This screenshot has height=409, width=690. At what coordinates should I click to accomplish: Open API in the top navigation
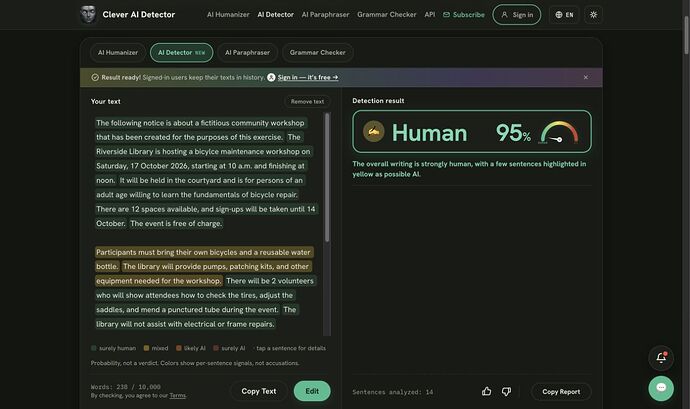[x=429, y=15]
